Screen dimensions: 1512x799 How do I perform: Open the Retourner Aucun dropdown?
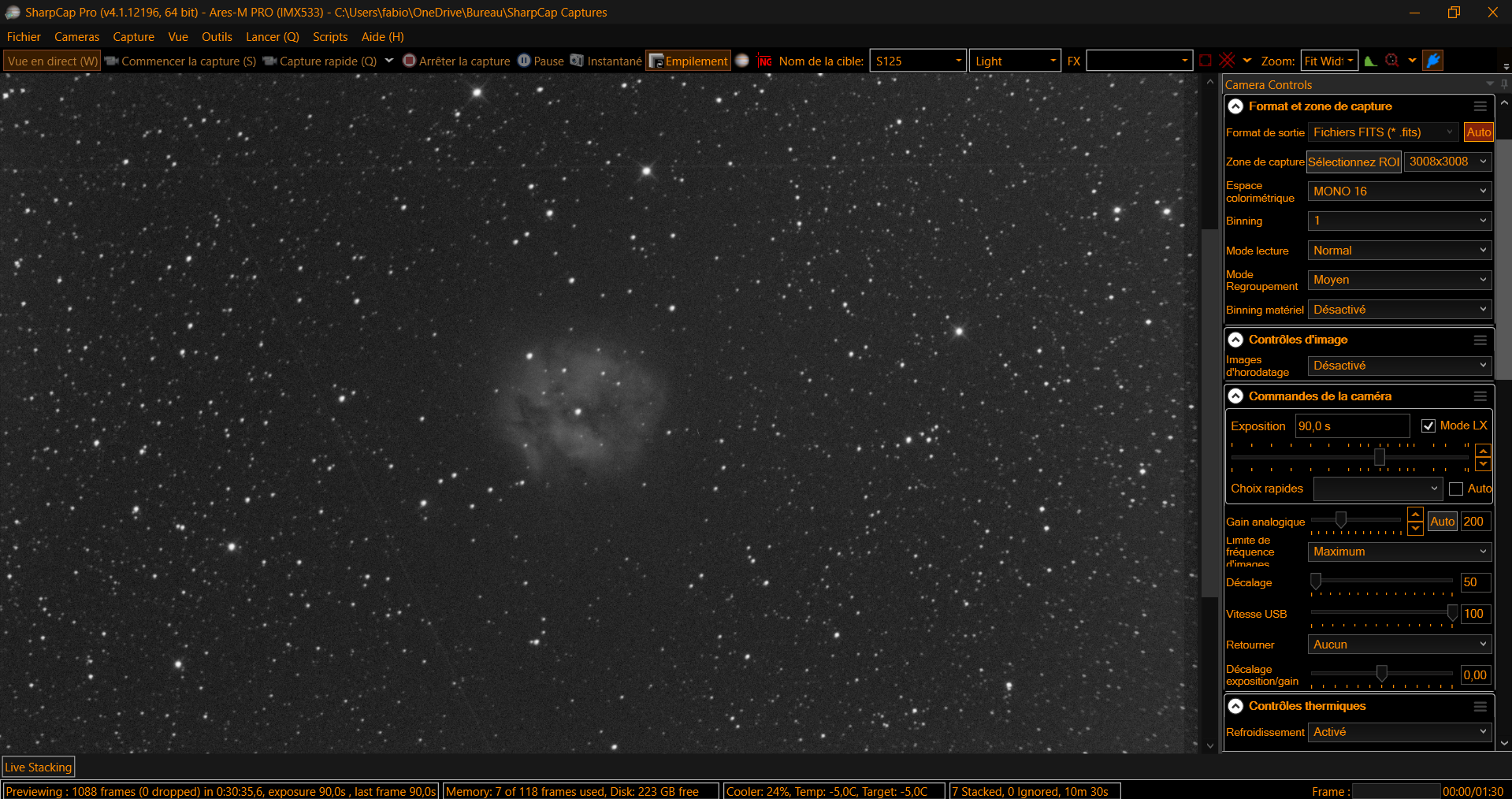coord(1399,645)
